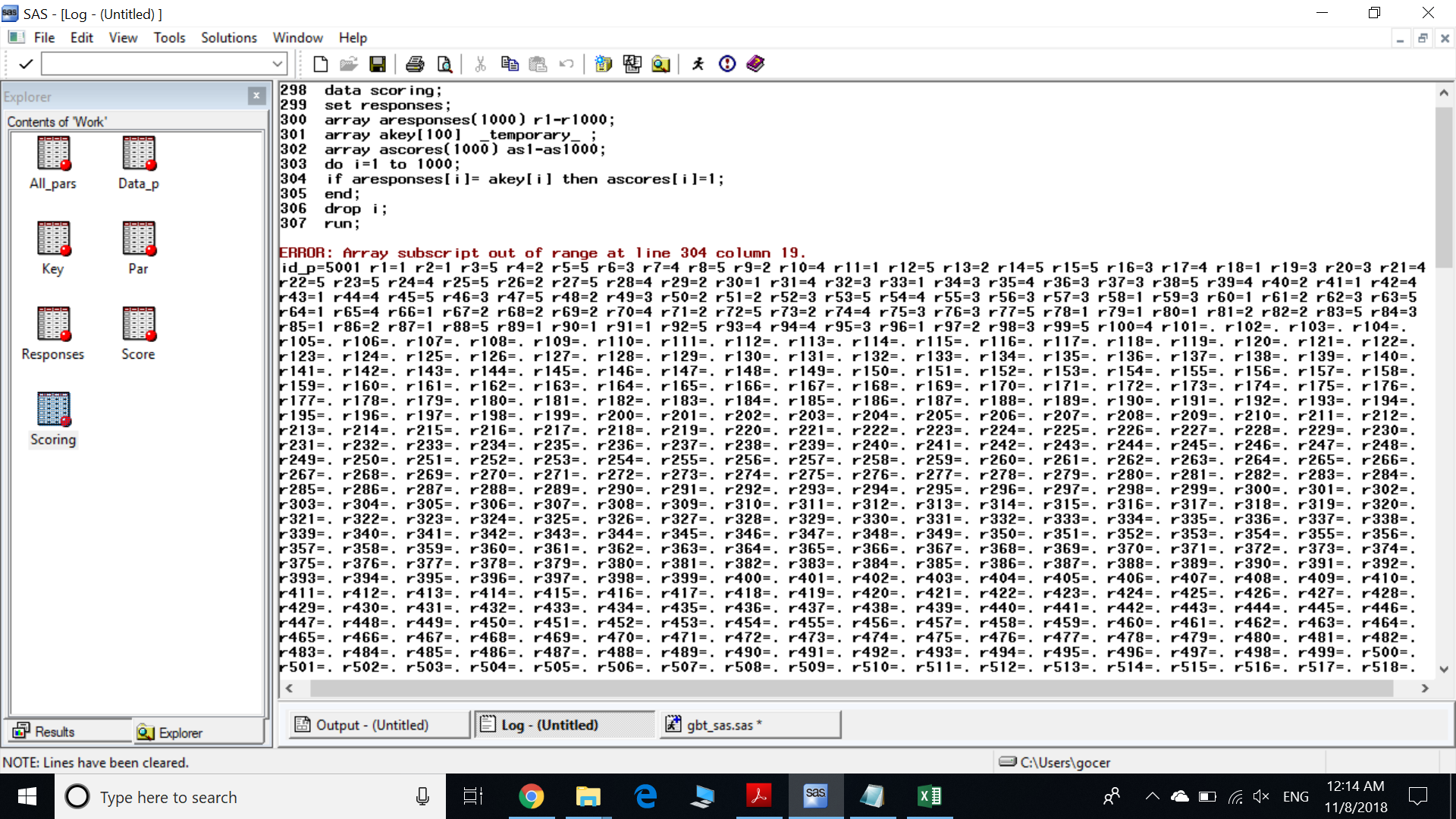Click the horizontal scrollbar in the log
1456x819 pixels.
(849, 689)
